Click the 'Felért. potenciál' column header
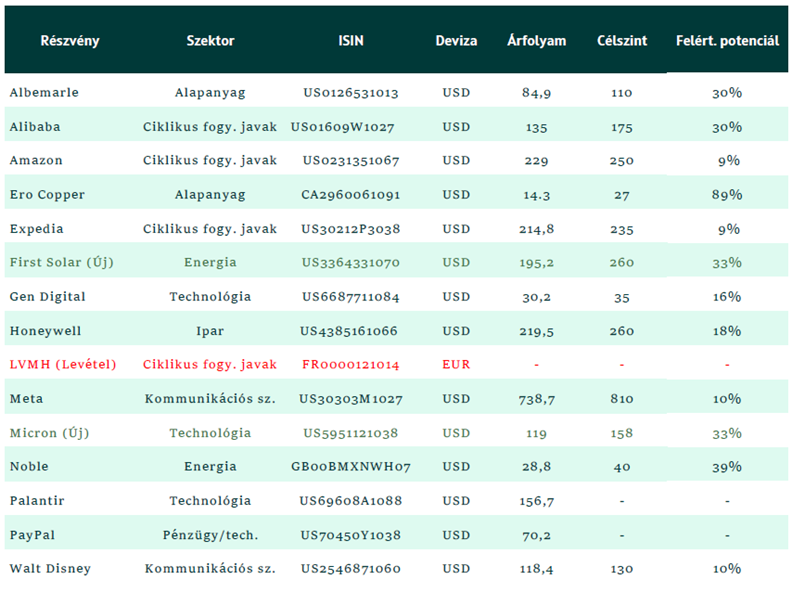The image size is (792, 605). point(727,41)
